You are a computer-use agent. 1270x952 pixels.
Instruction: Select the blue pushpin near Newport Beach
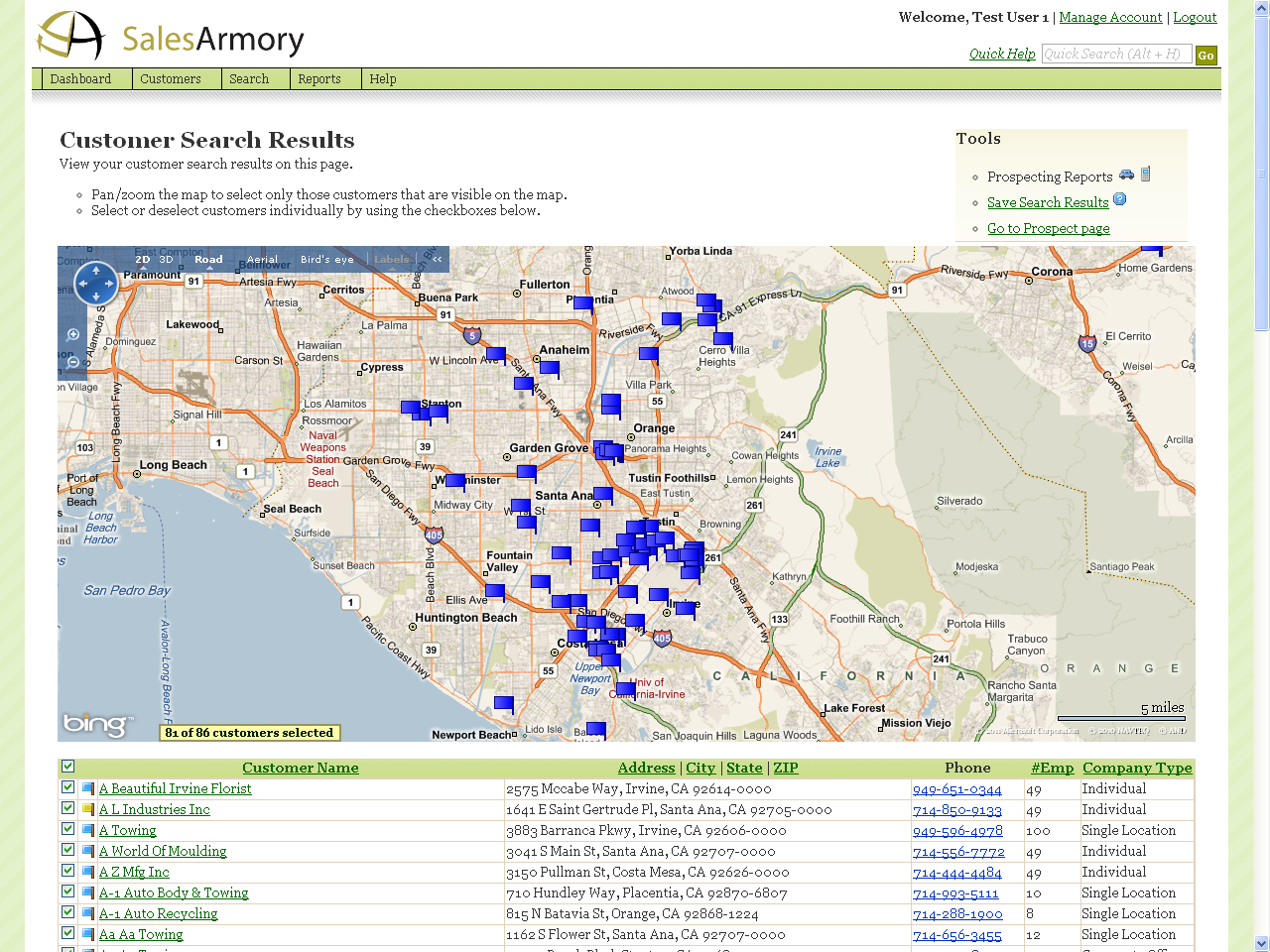[x=503, y=704]
